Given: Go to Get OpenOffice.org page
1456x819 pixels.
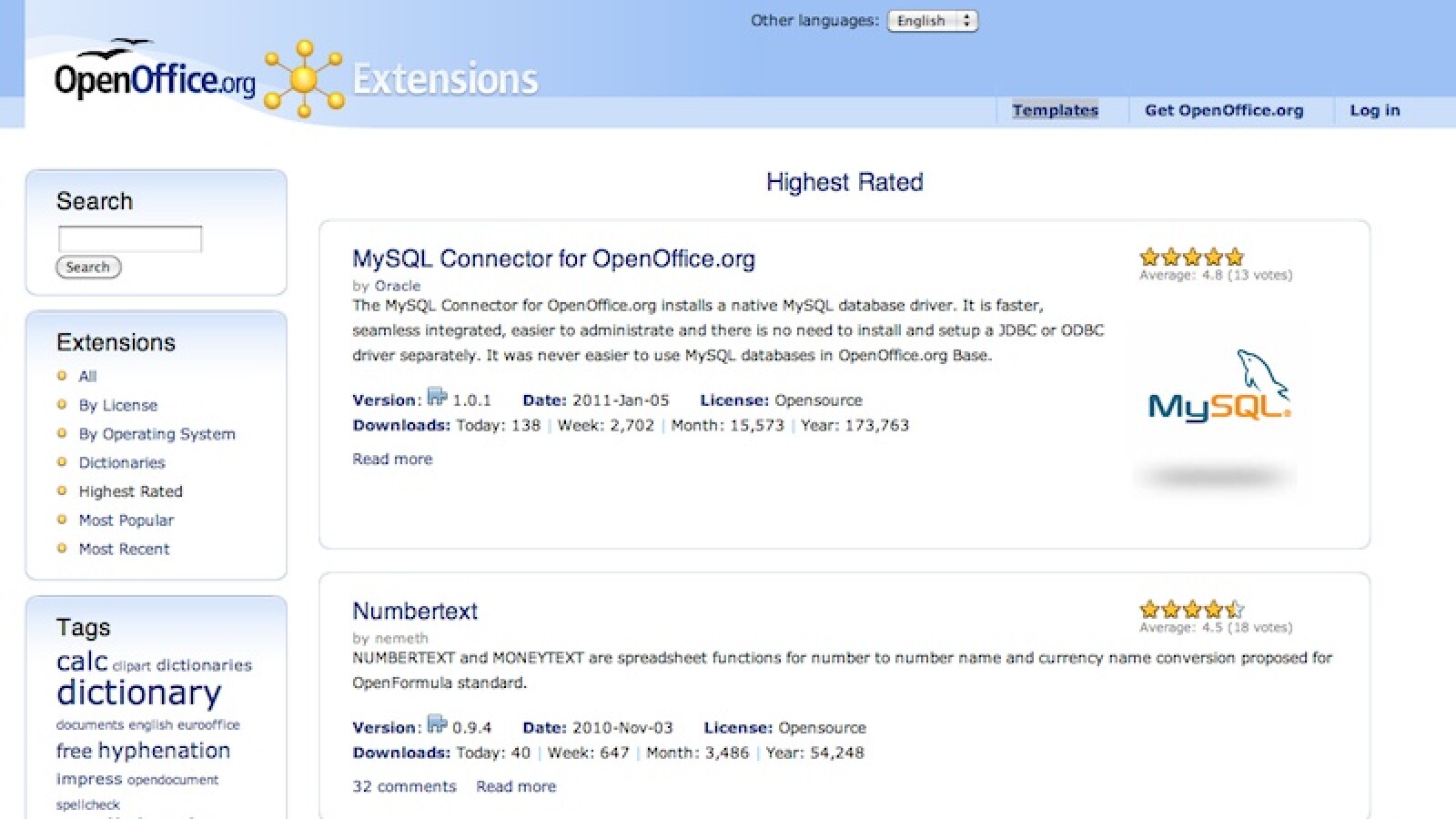Looking at the screenshot, I should pyautogui.click(x=1223, y=110).
